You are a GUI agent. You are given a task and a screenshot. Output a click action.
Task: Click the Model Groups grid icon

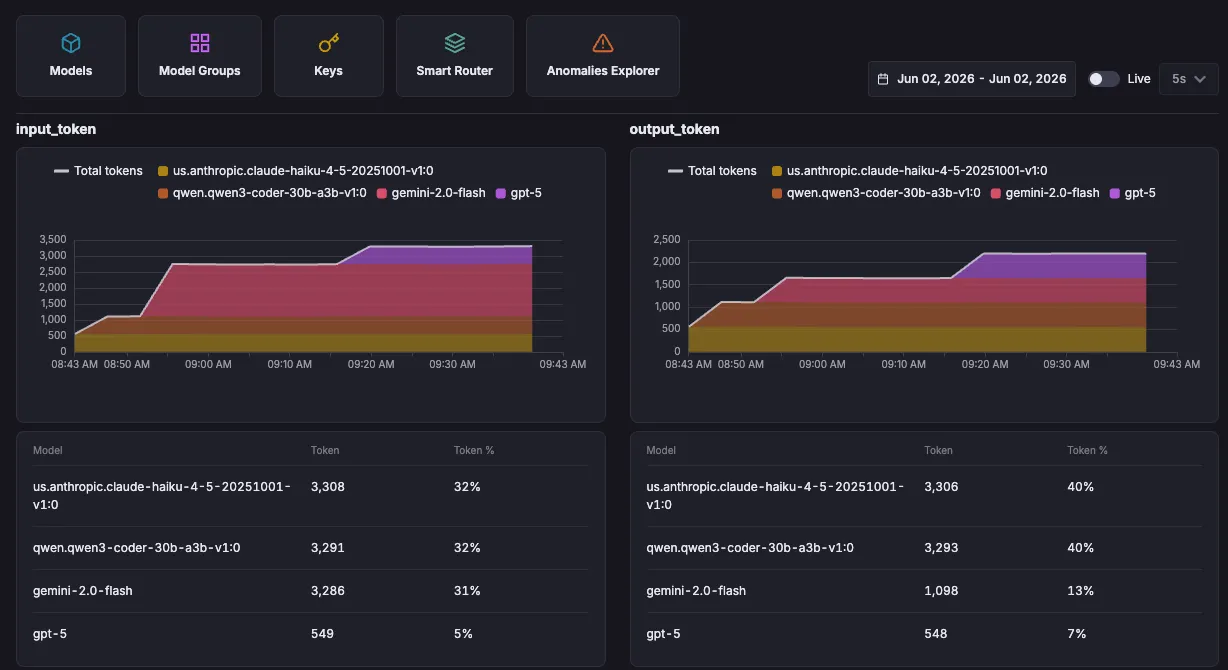coord(200,43)
